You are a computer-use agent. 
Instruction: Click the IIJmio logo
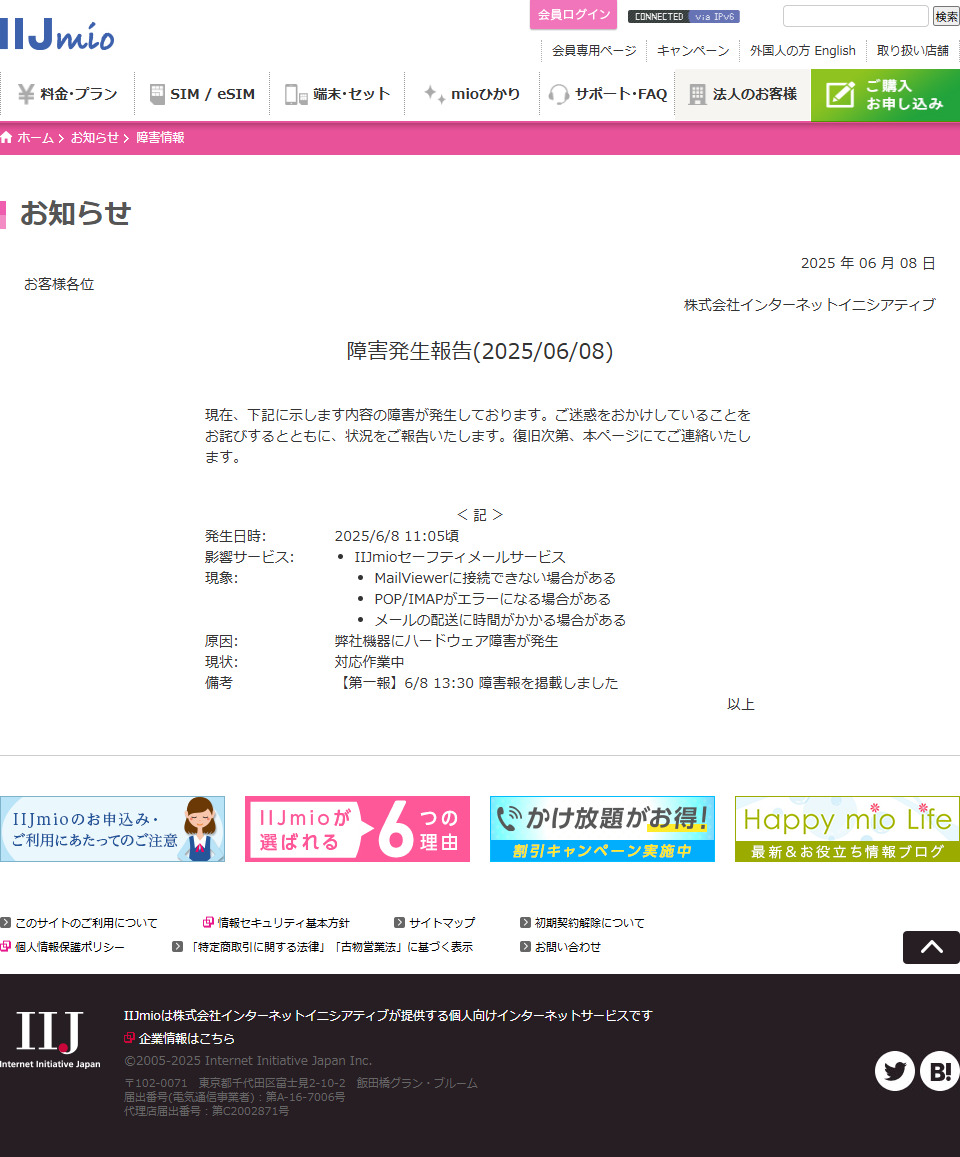[57, 34]
